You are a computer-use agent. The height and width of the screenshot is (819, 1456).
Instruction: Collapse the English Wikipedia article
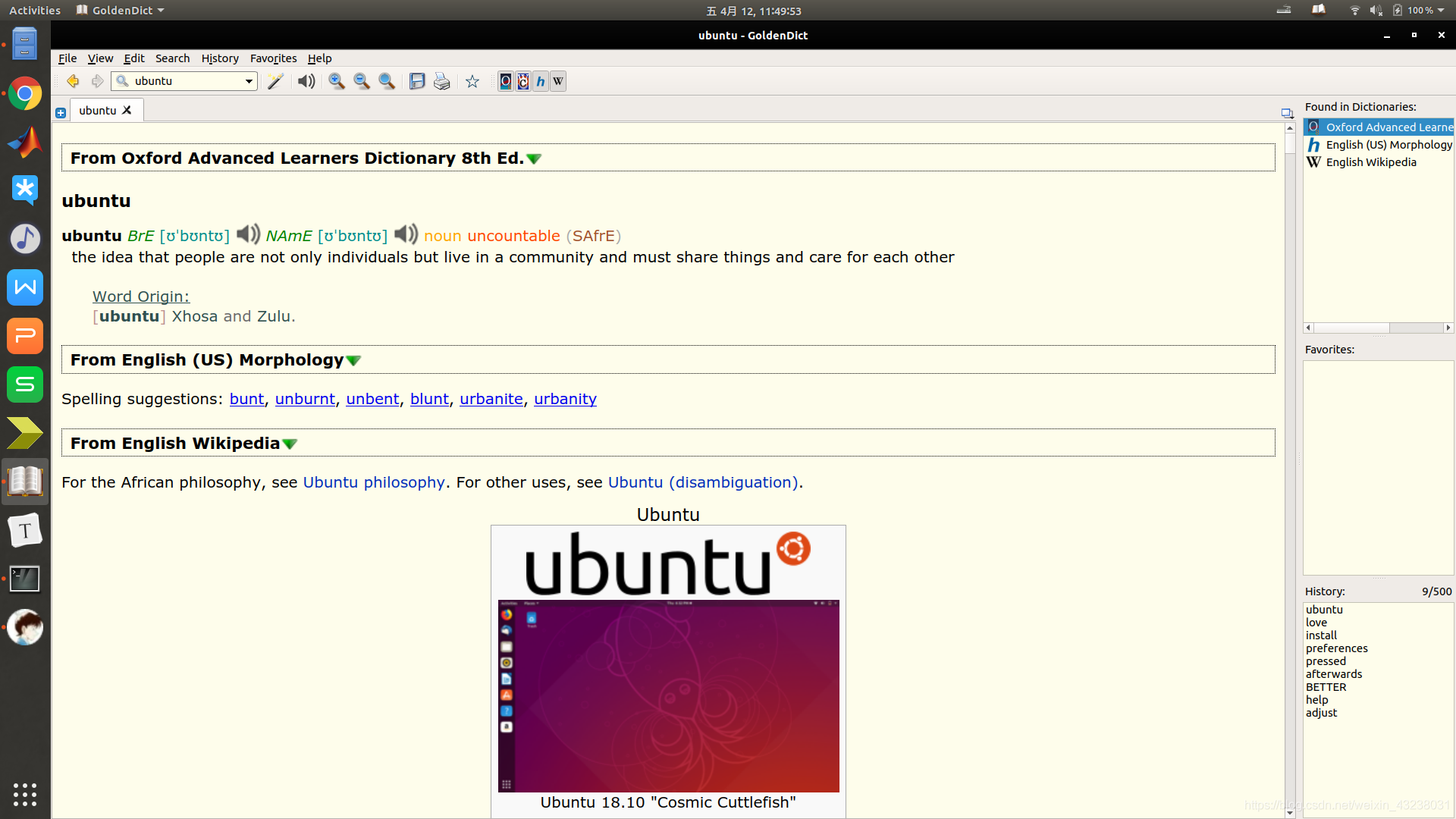click(290, 444)
